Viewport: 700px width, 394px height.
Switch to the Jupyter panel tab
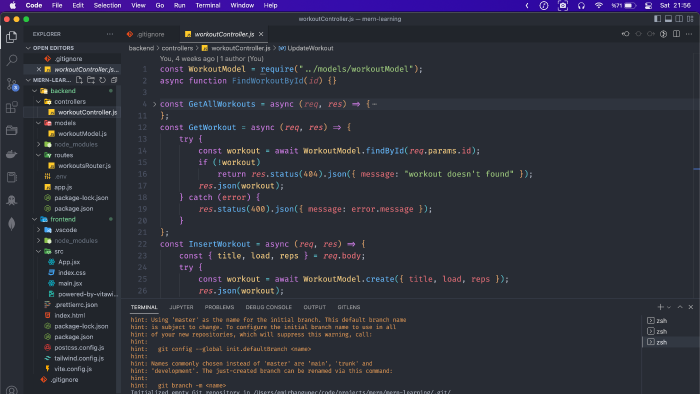[181, 307]
